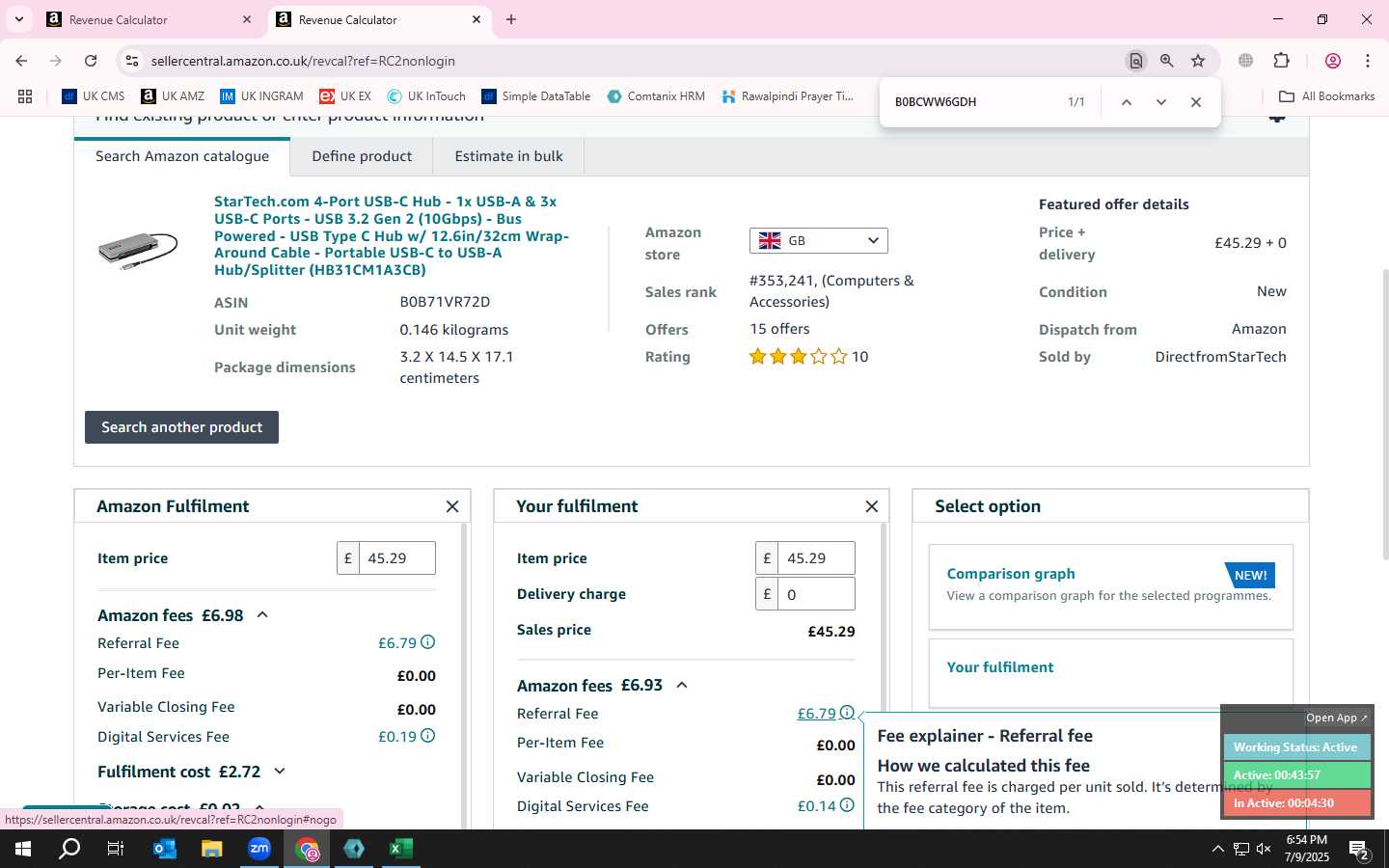Open the UK CMS bookmark
Viewport: 1389px width, 868px height.
pos(94,96)
